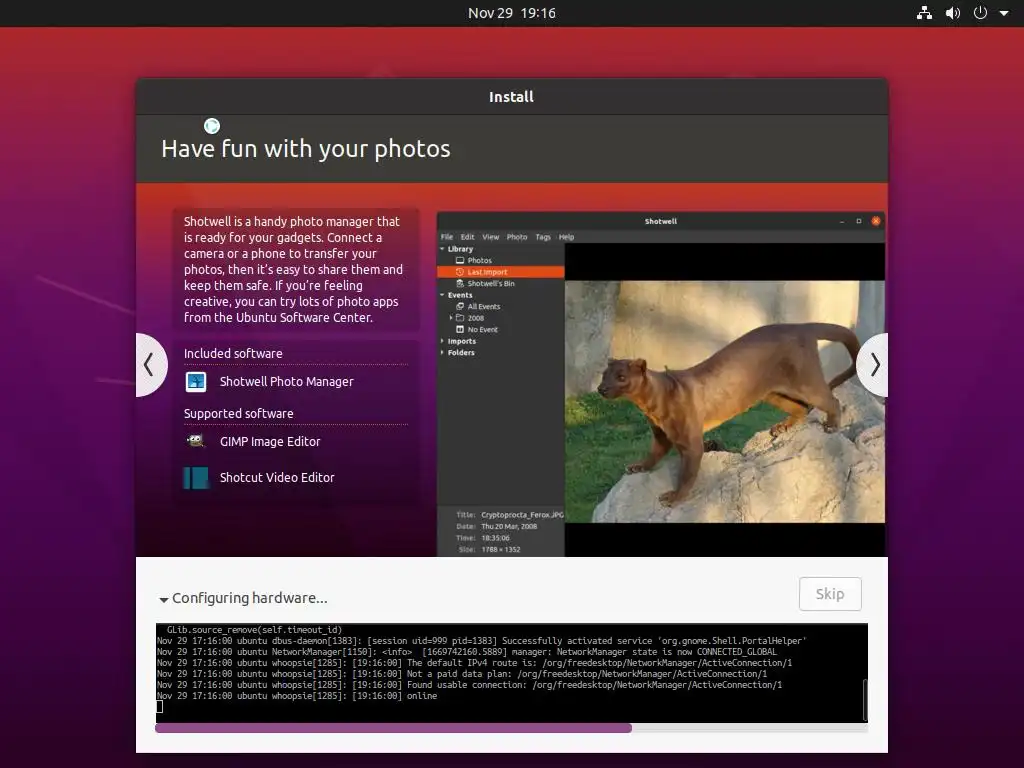This screenshot has width=1024, height=768.
Task: Click the GIMP Image Editor icon
Action: [x=196, y=441]
